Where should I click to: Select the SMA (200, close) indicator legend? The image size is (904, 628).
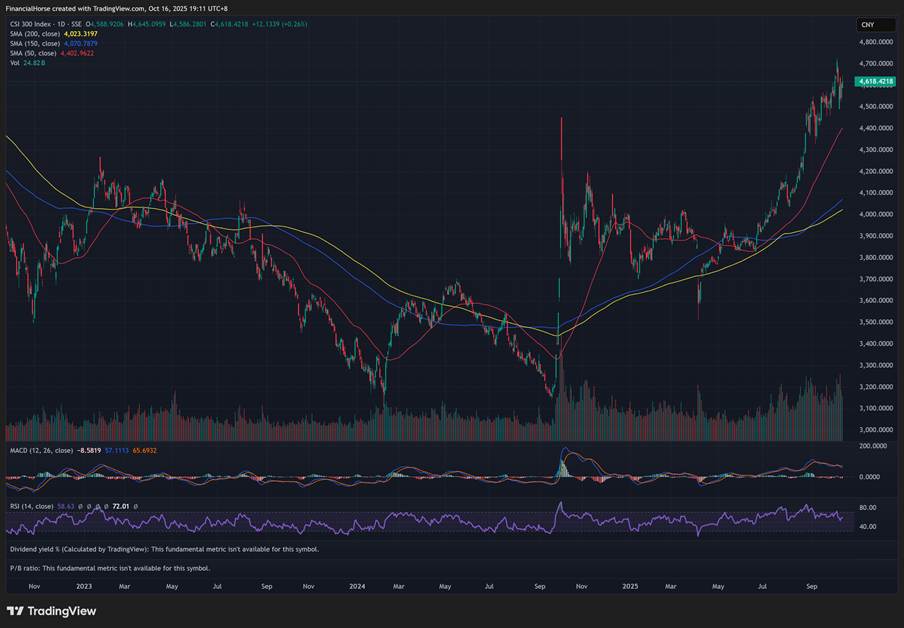coord(36,34)
